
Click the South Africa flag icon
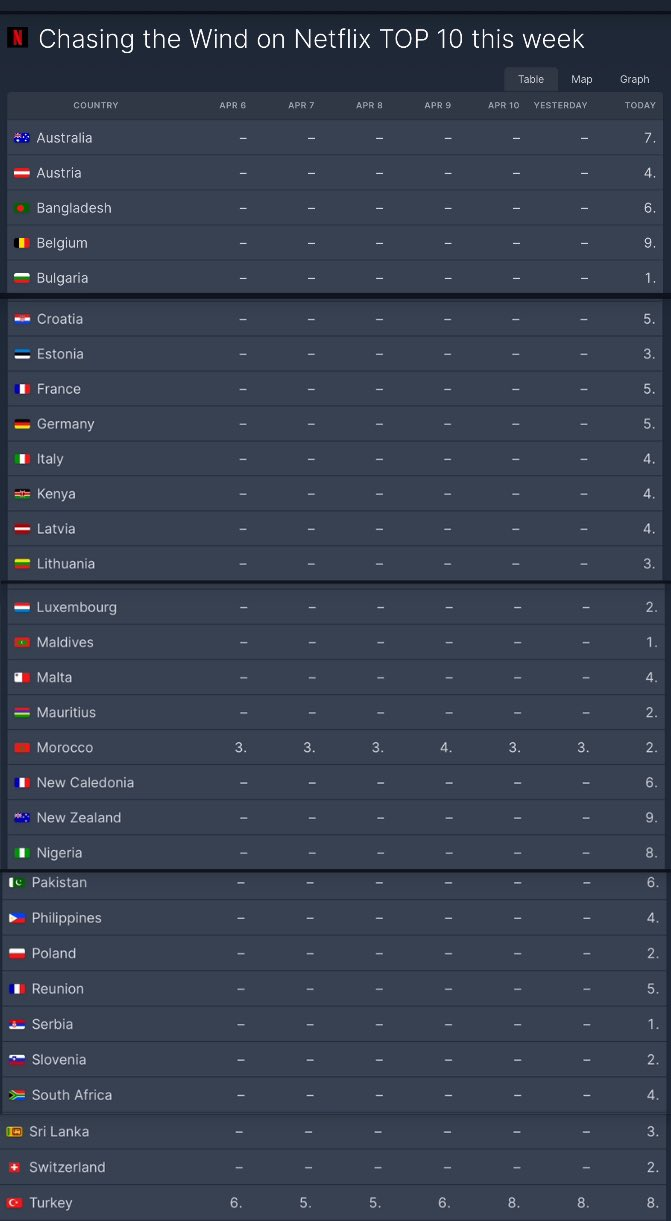(17, 1095)
